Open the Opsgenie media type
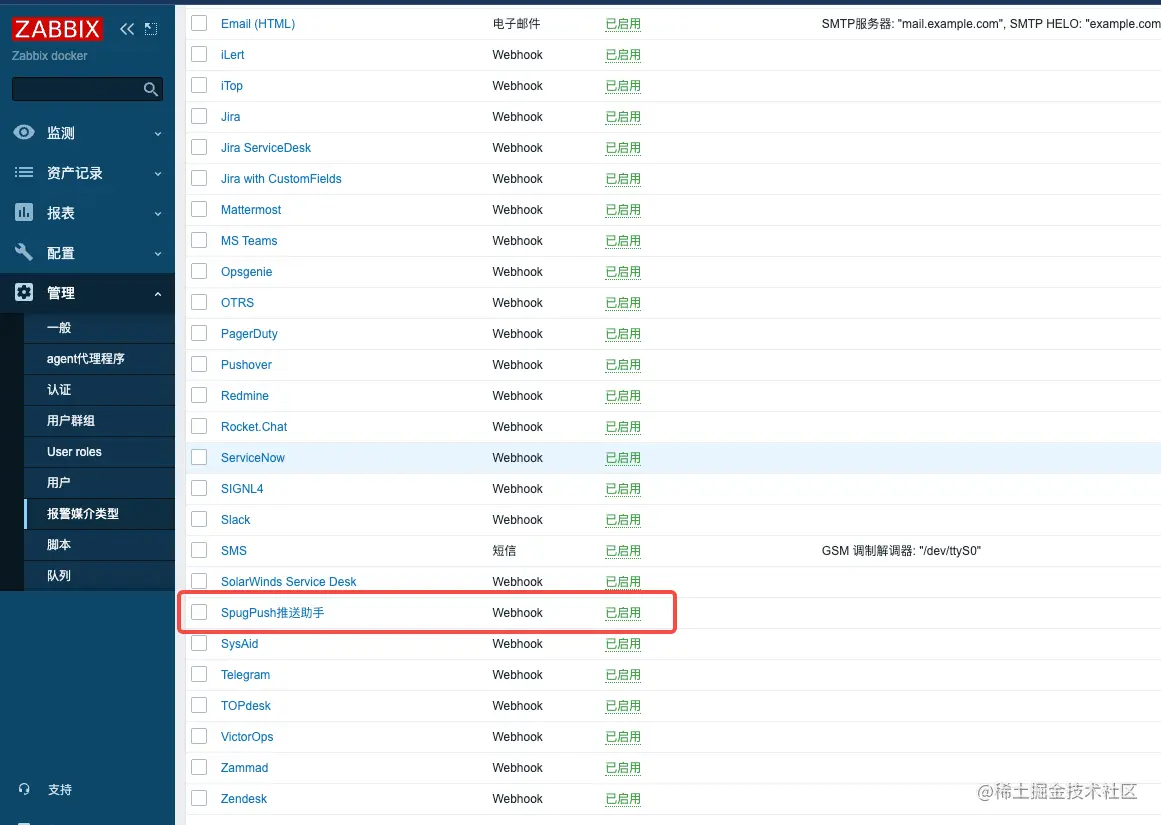This screenshot has height=825, width=1161. point(247,272)
